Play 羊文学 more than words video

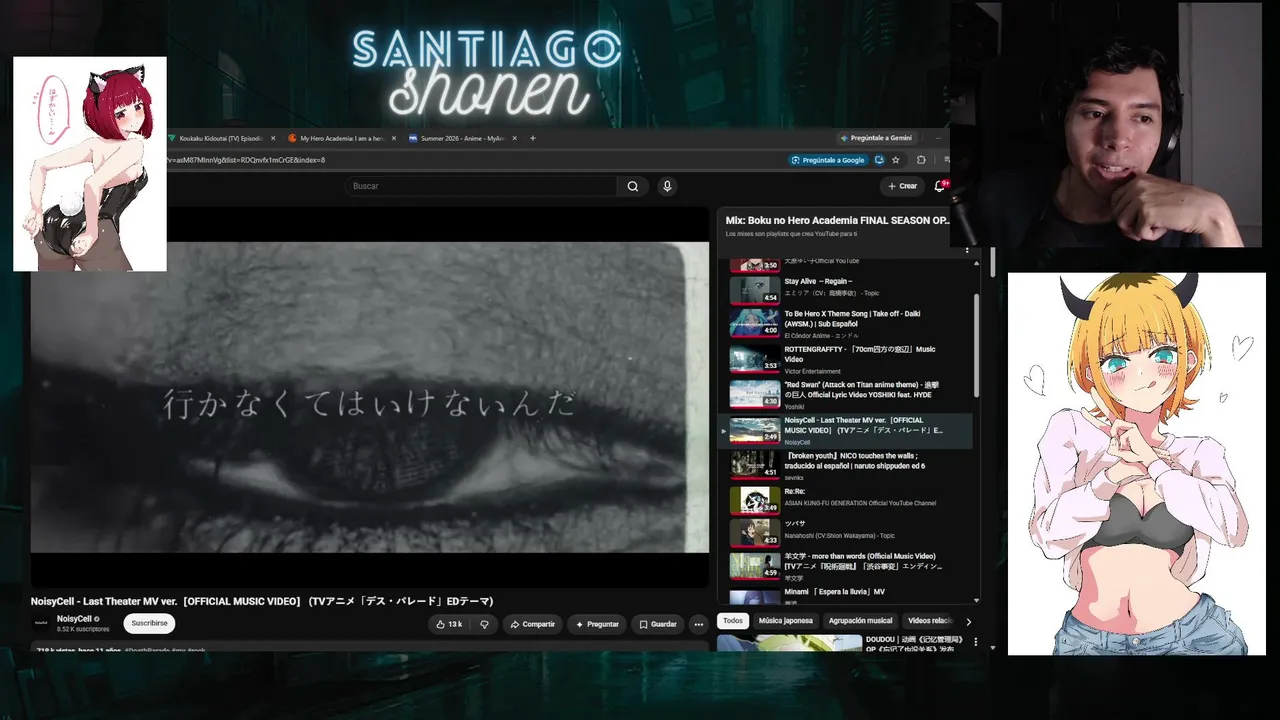[x=844, y=566]
